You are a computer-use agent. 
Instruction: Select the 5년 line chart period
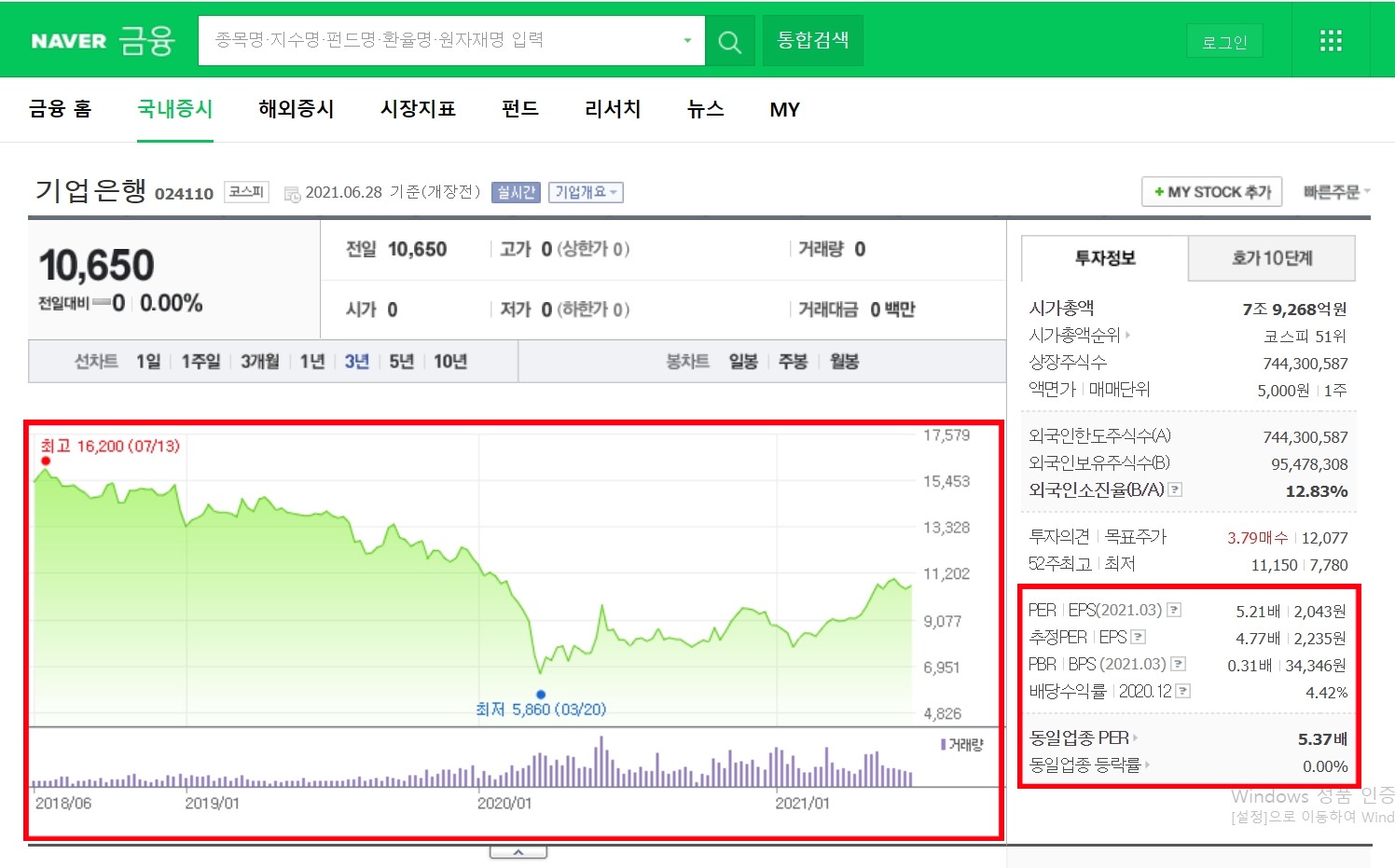[x=402, y=362]
